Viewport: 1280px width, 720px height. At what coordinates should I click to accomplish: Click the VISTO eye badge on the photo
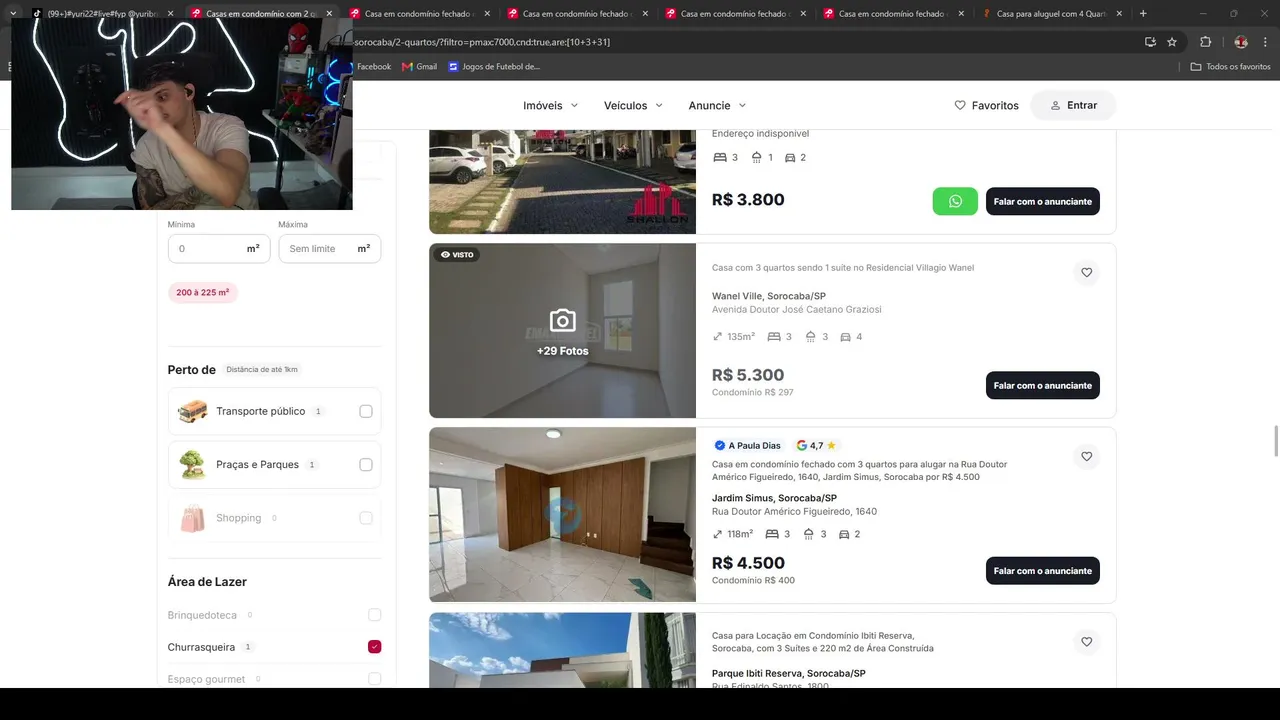(459, 255)
